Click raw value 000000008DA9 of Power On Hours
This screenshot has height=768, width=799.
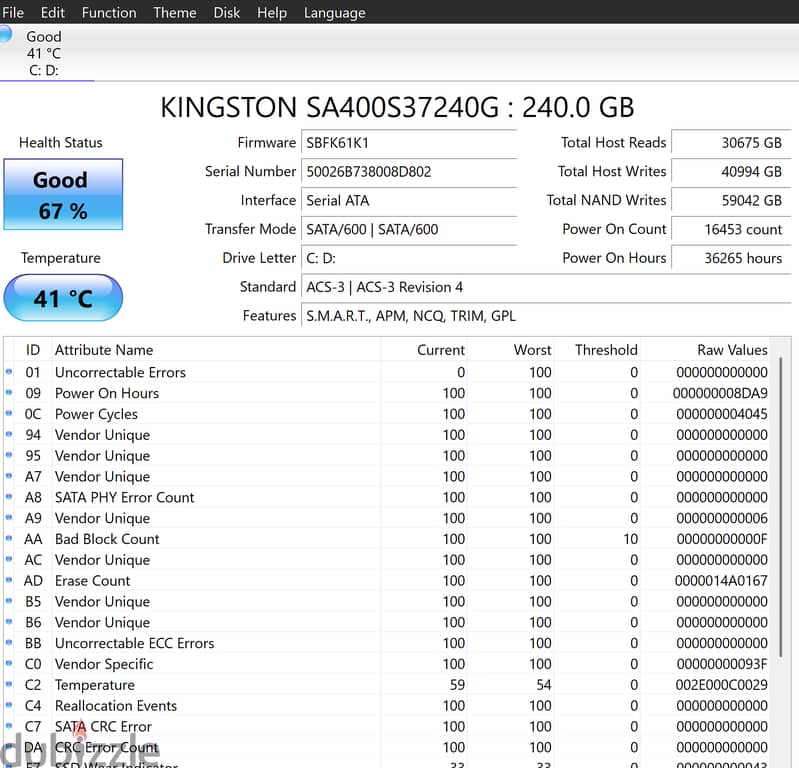[720, 393]
